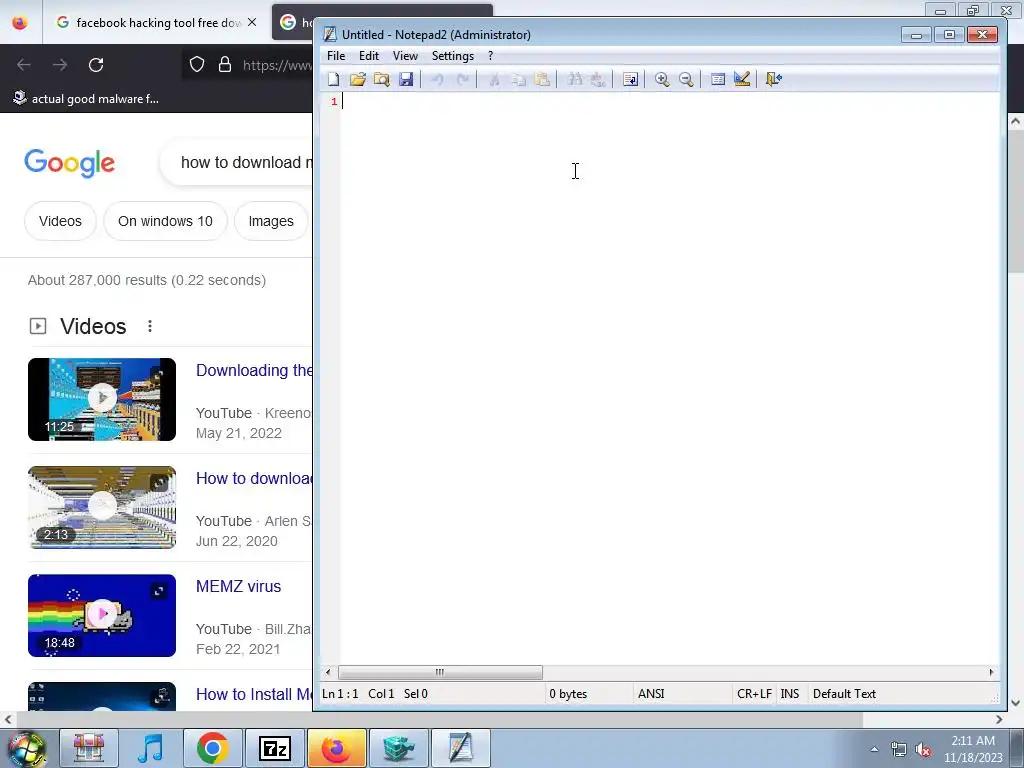The width and height of the screenshot is (1024, 768).
Task: Open the Windows Start button
Action: (x=26, y=748)
